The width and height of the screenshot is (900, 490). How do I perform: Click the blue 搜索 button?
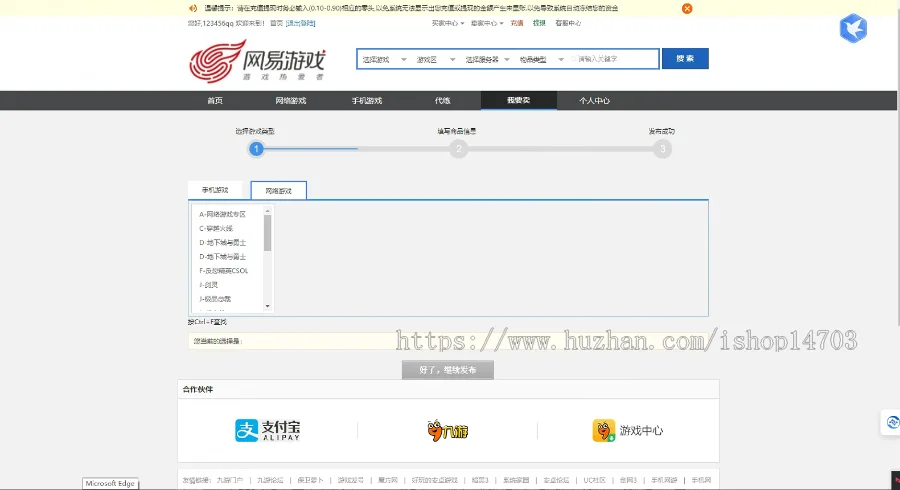click(x=685, y=59)
